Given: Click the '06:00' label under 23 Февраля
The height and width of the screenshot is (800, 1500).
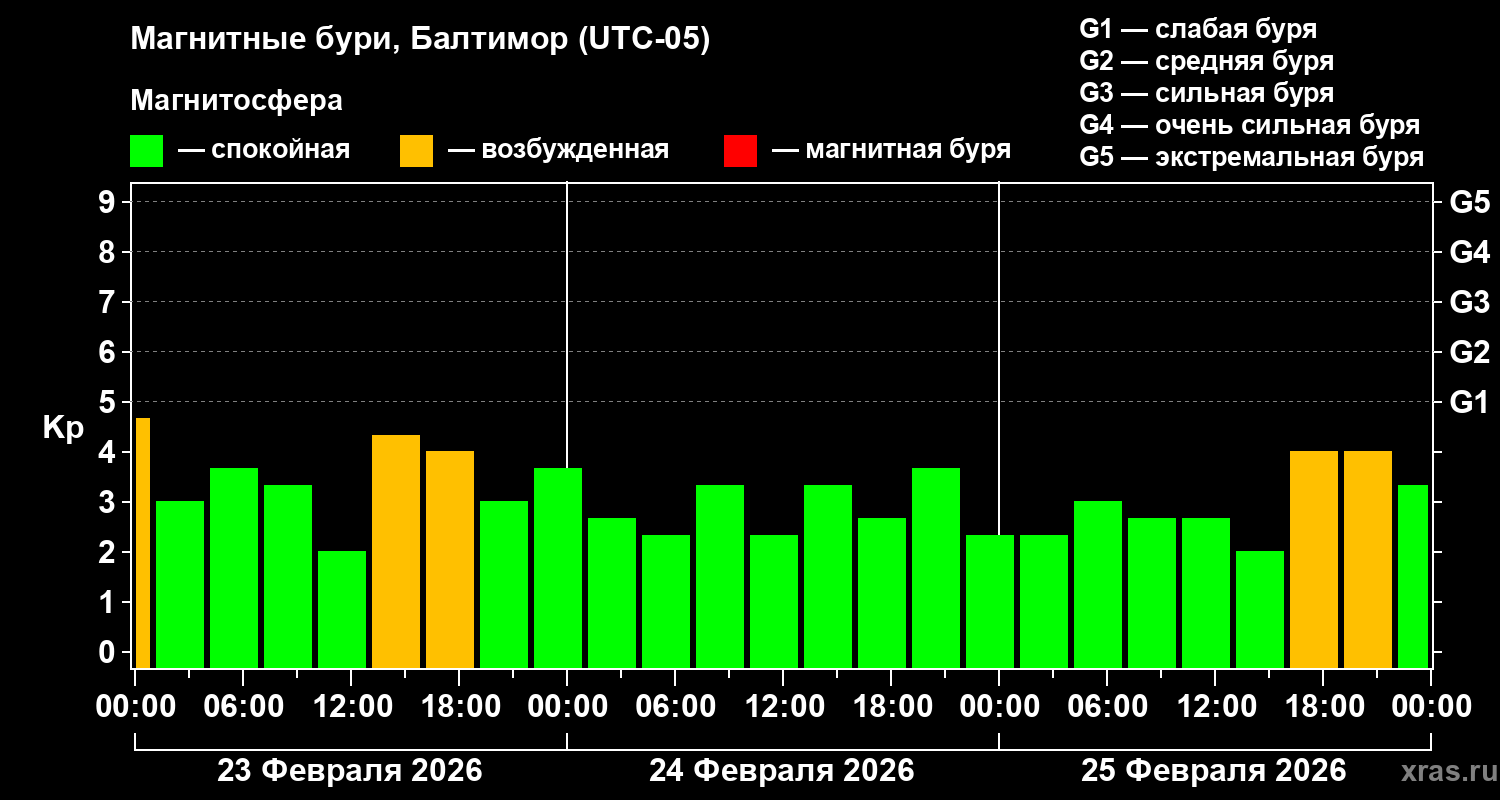Looking at the screenshot, I should (x=243, y=706).
